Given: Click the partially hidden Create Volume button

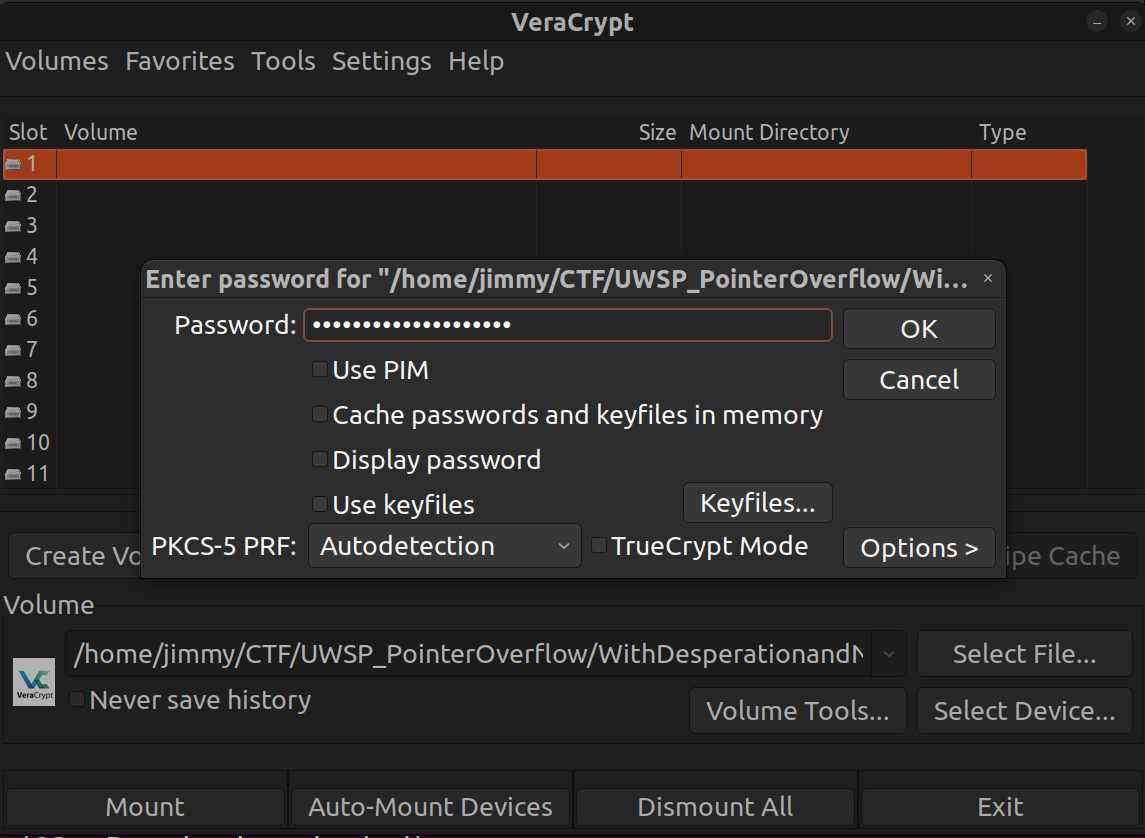Looking at the screenshot, I should [x=75, y=556].
